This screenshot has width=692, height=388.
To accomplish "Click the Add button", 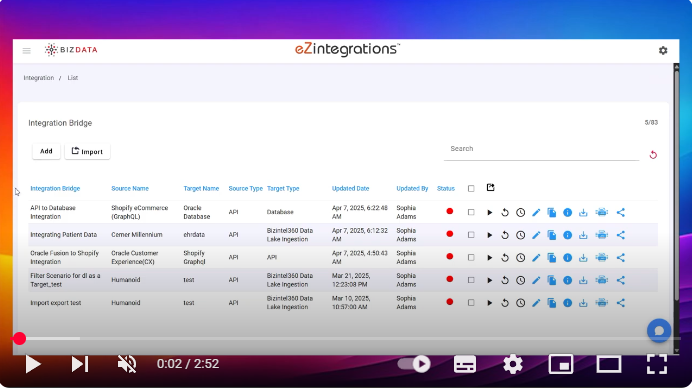I will [x=46, y=151].
